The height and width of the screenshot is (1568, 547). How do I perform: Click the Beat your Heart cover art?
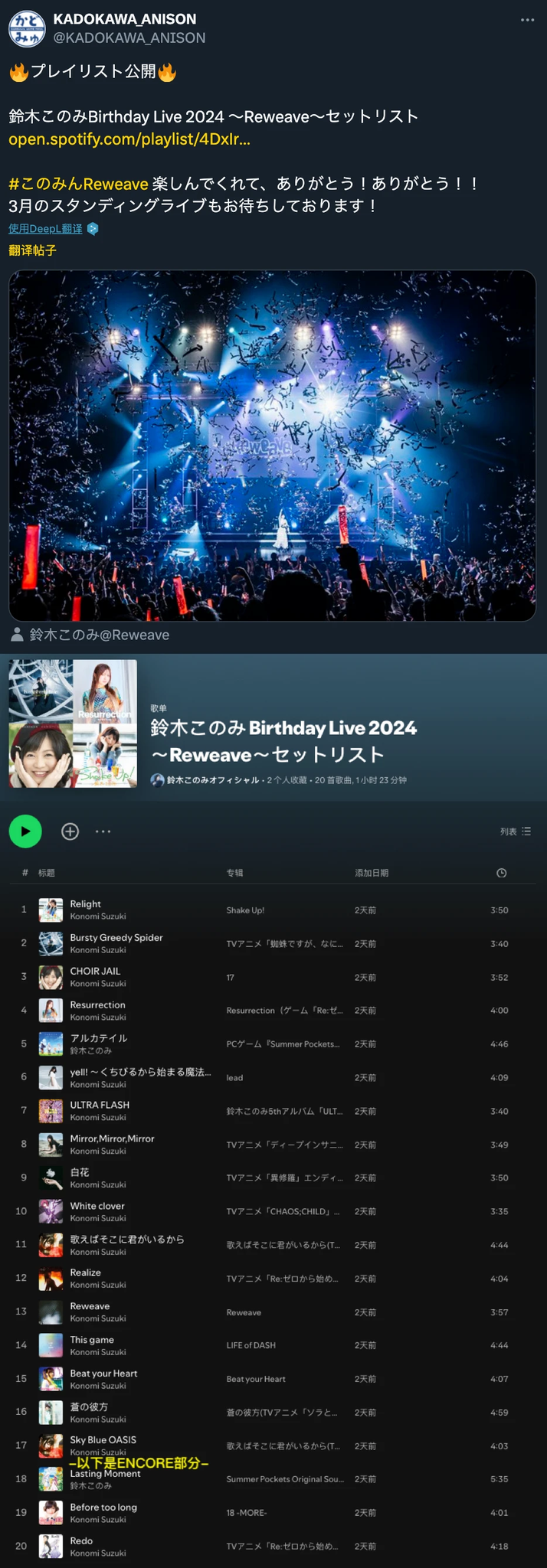tap(51, 1379)
